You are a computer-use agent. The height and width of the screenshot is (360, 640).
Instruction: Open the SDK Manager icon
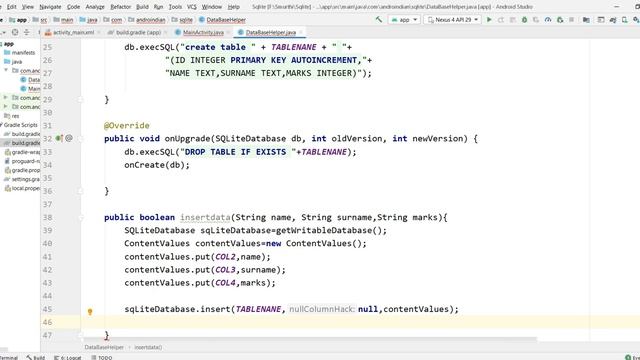click(x=636, y=20)
